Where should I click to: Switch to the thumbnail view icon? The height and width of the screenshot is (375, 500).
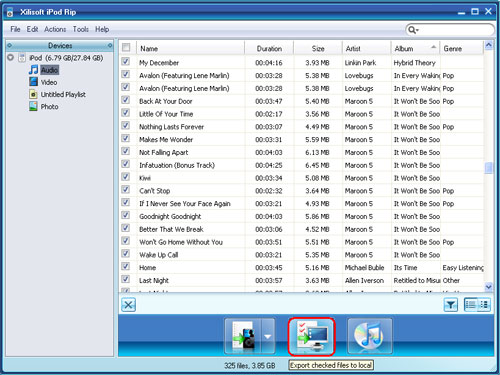pos(484,305)
